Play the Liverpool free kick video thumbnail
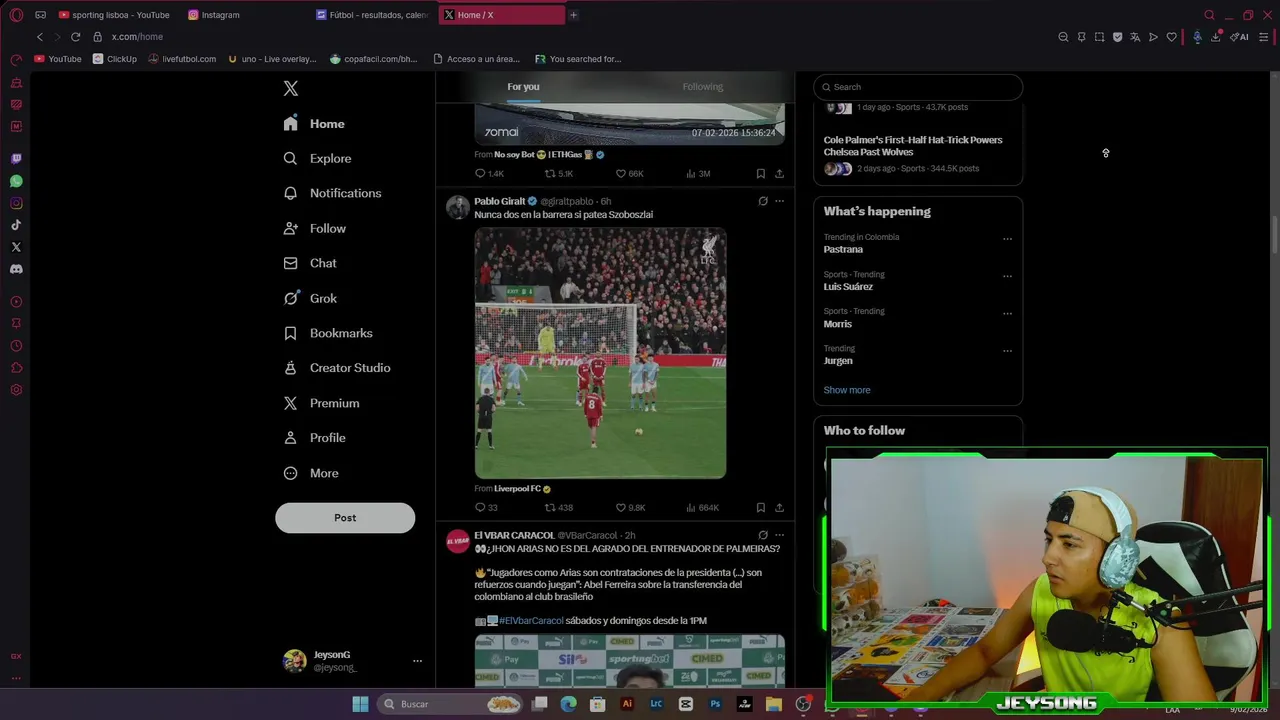This screenshot has height=720, width=1280. pyautogui.click(x=600, y=353)
